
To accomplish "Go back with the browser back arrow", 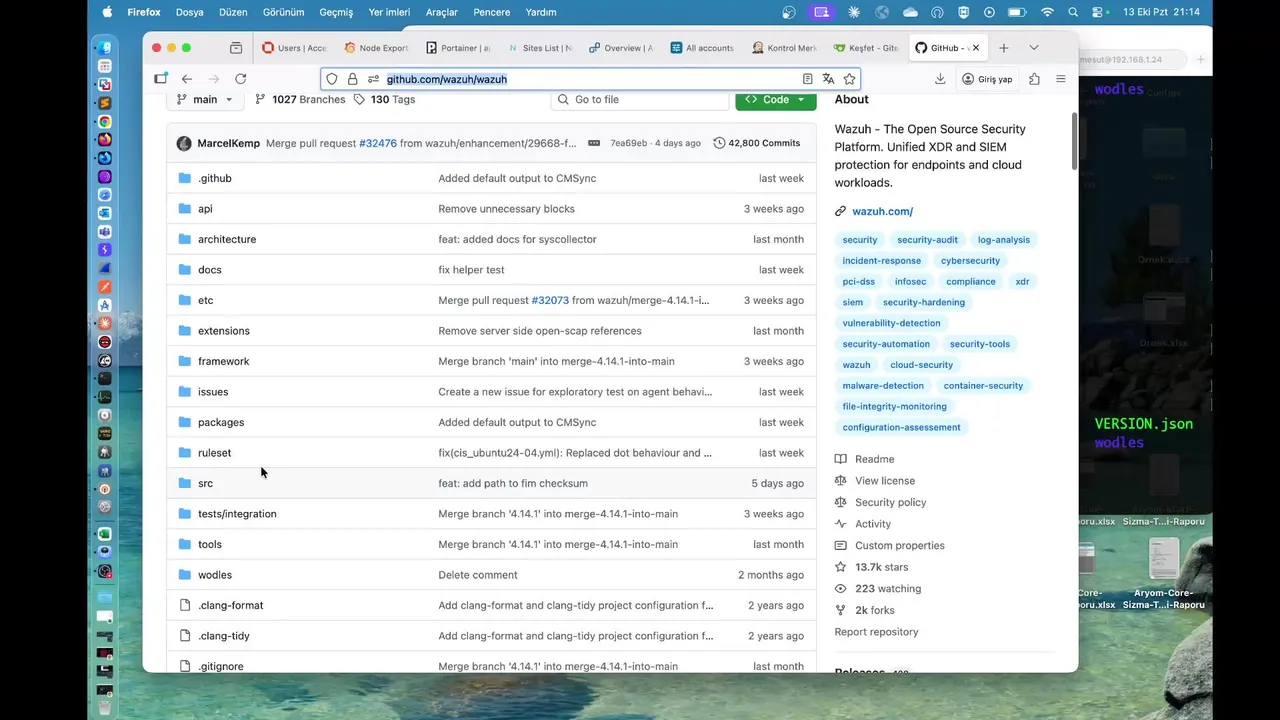I will click(187, 79).
